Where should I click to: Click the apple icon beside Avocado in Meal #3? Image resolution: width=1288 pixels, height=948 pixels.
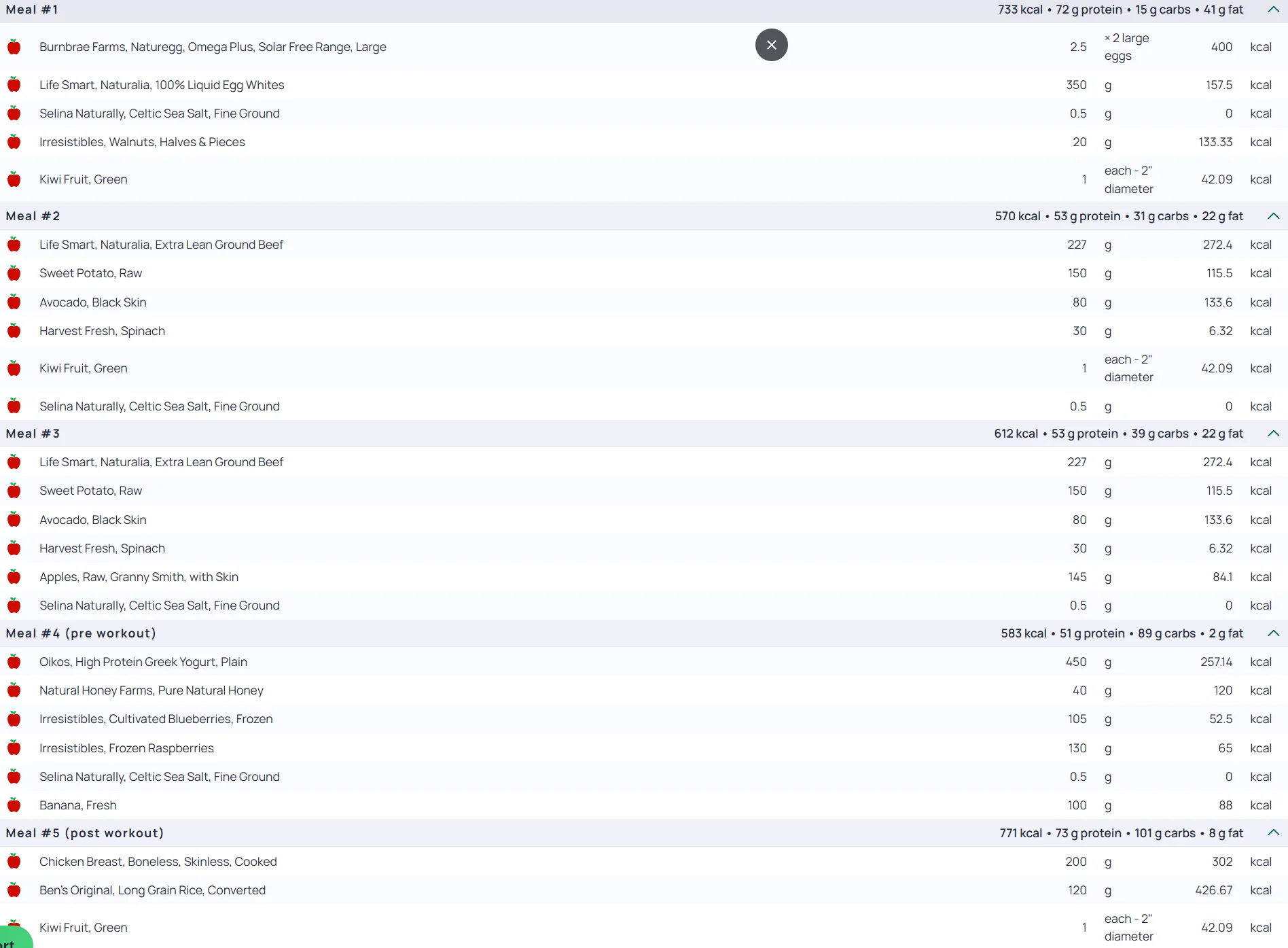pos(14,520)
